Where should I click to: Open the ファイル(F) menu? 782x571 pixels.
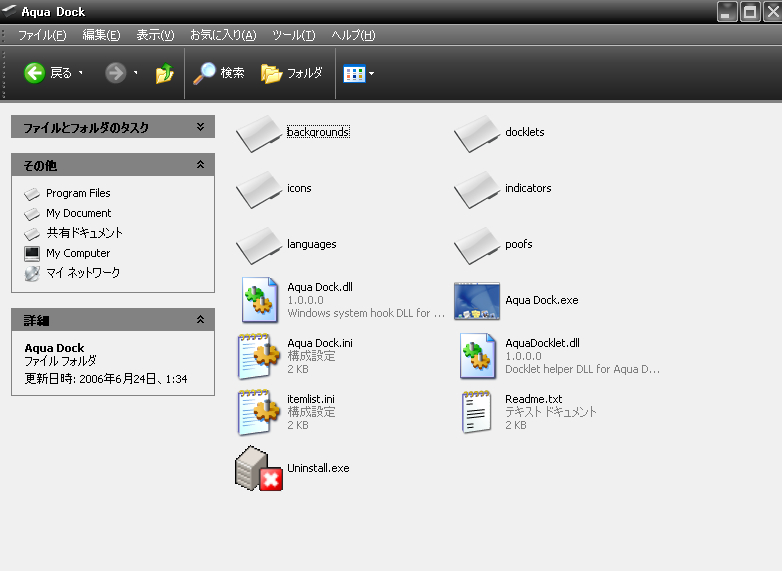point(42,35)
